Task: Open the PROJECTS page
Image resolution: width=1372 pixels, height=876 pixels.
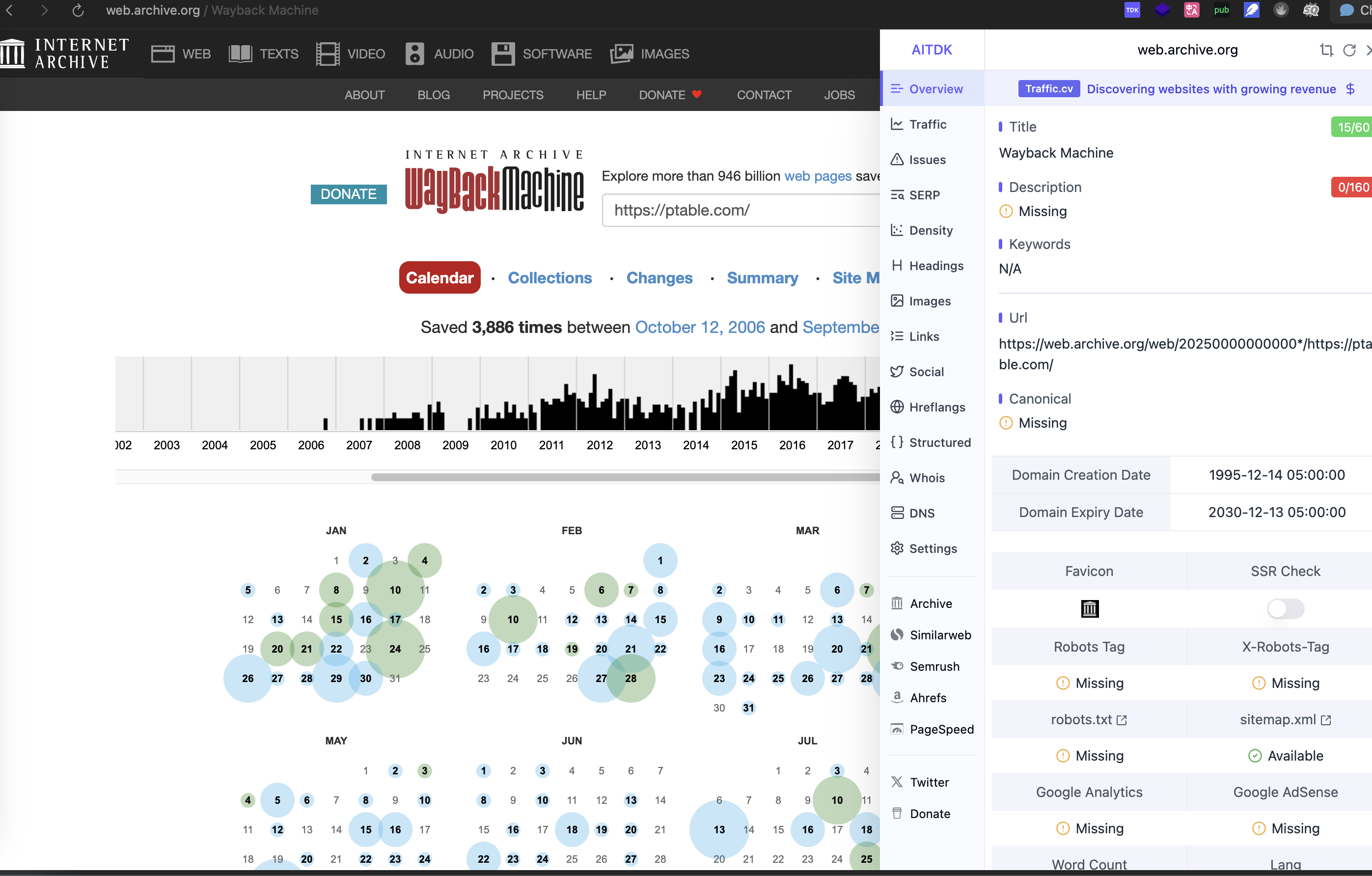Action: tap(513, 95)
